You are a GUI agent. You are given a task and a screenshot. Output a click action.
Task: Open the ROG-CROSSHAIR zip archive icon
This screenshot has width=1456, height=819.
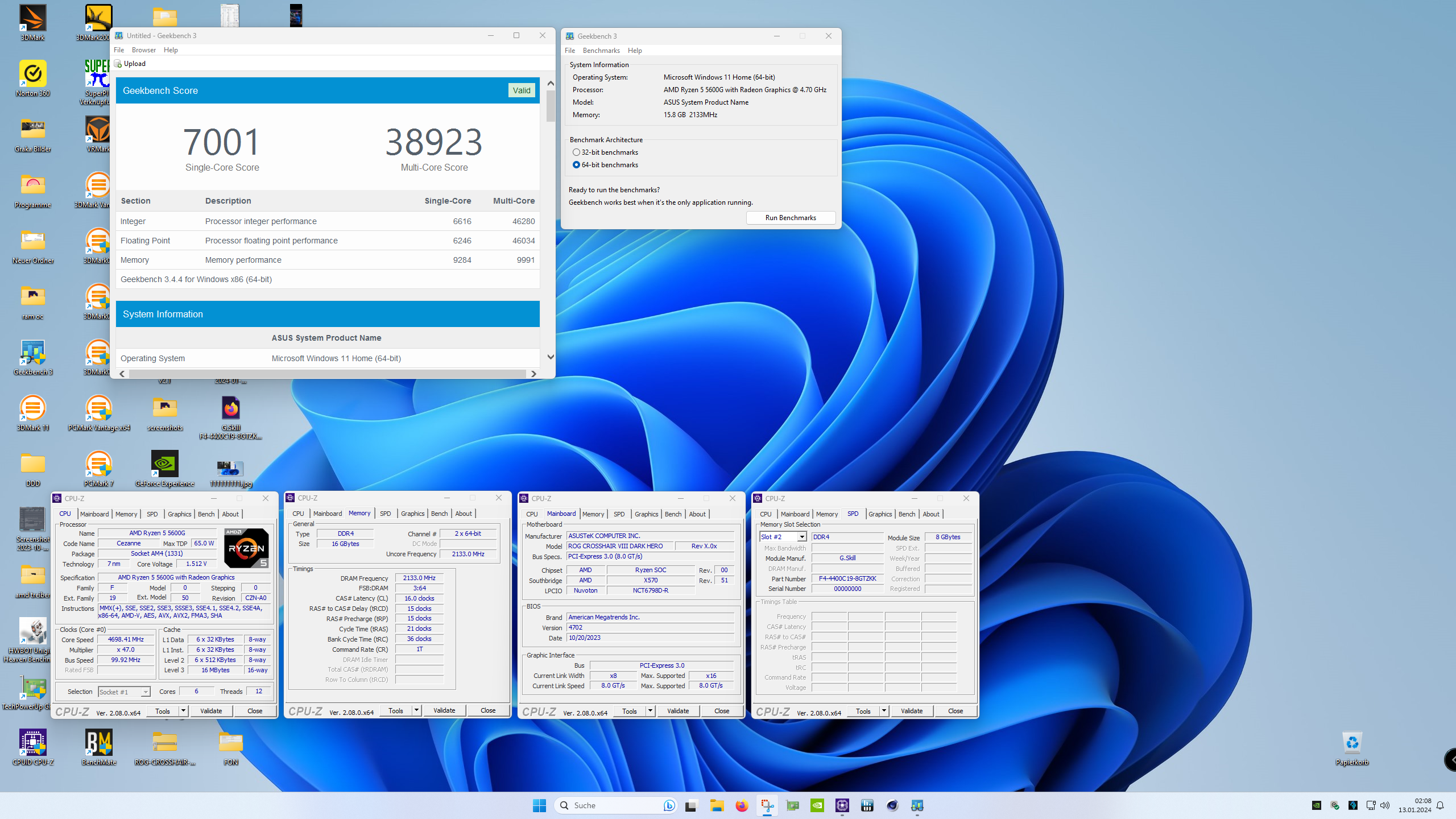point(165,747)
